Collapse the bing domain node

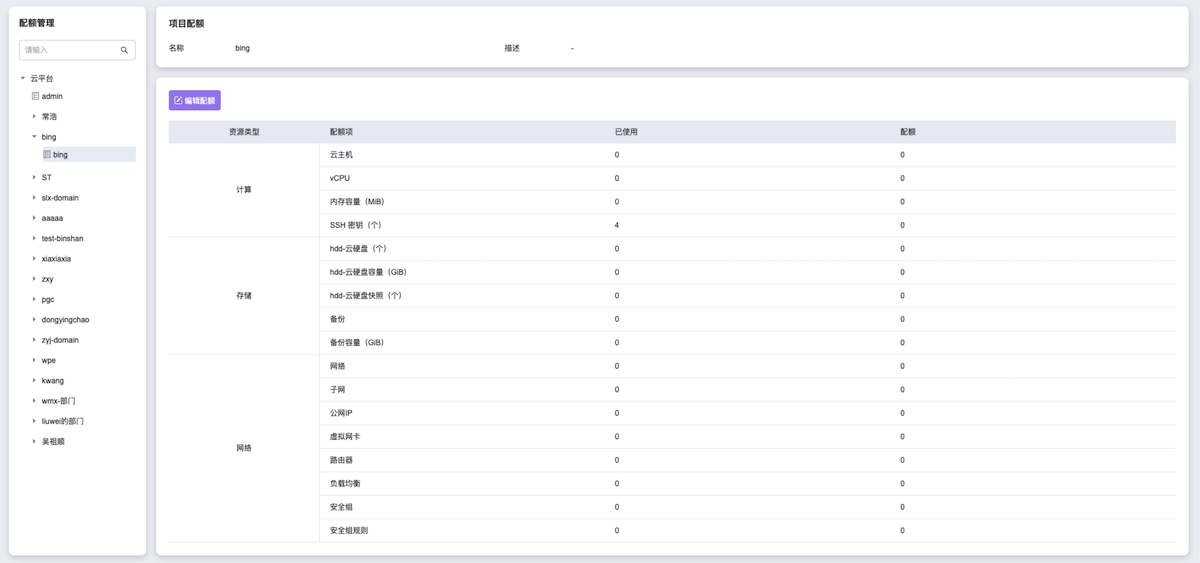34,137
